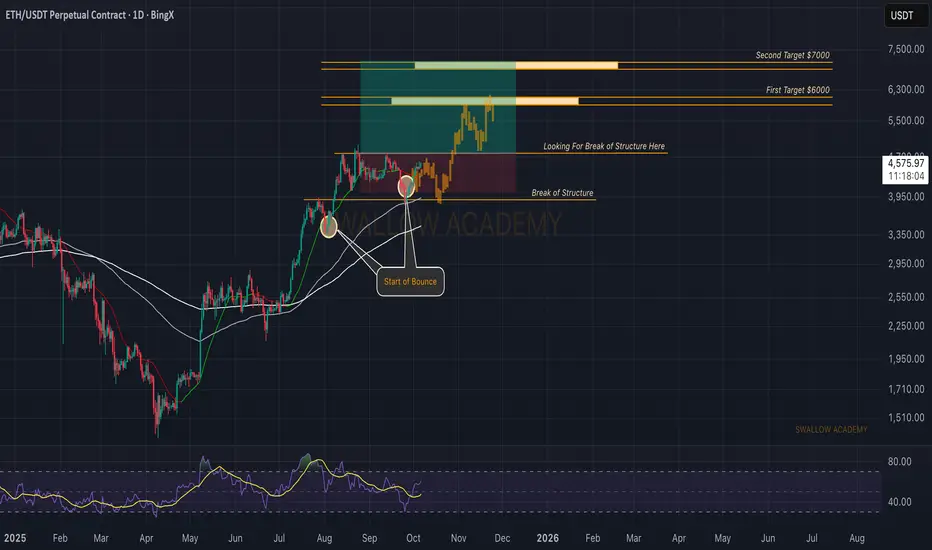Click the 2,250.00 price axis label
The height and width of the screenshot is (550, 932).
[906, 326]
